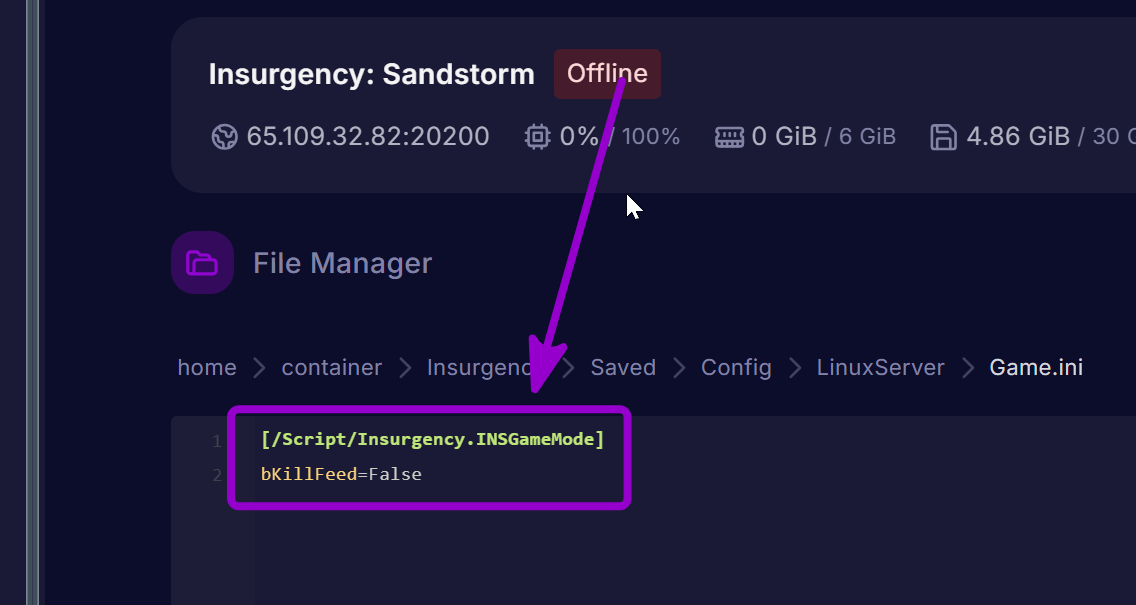Go to the Saved breadcrumb folder
This screenshot has width=1136, height=605.
(623, 367)
